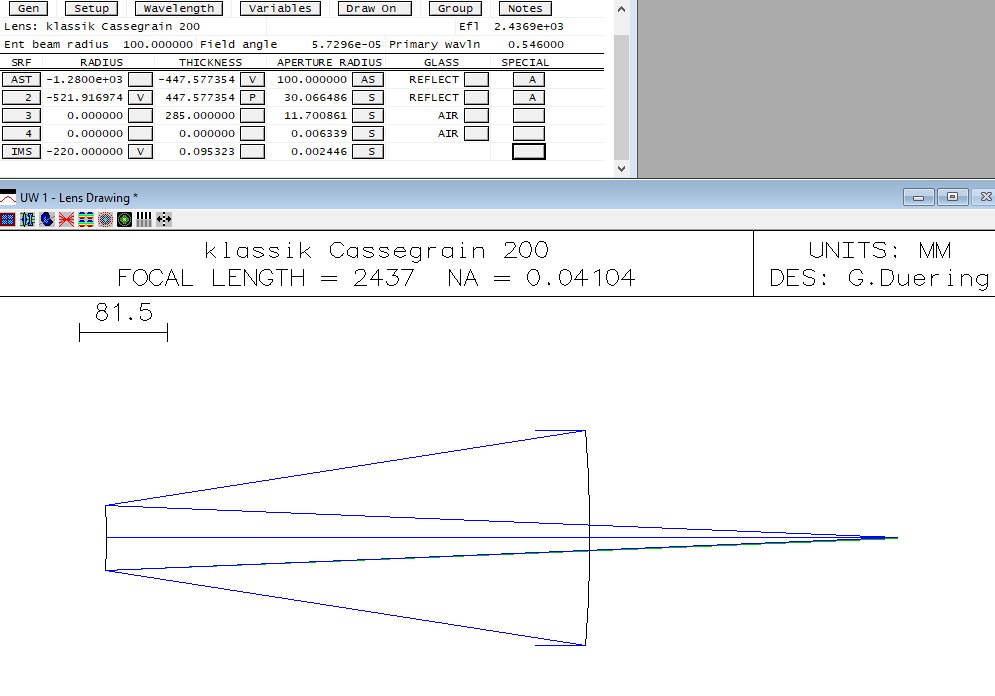
Task: Edit the AST thickness -447.577354 cell
Action: click(x=196, y=79)
